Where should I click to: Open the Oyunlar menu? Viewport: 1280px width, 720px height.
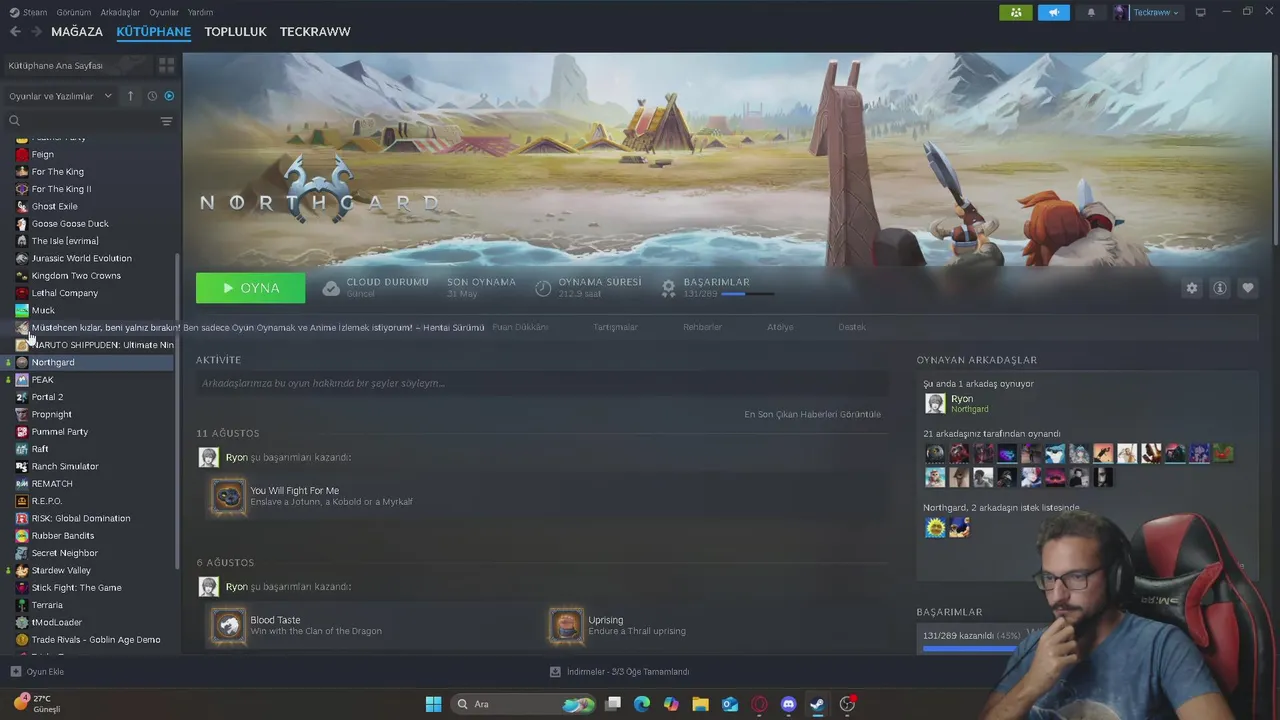164,12
